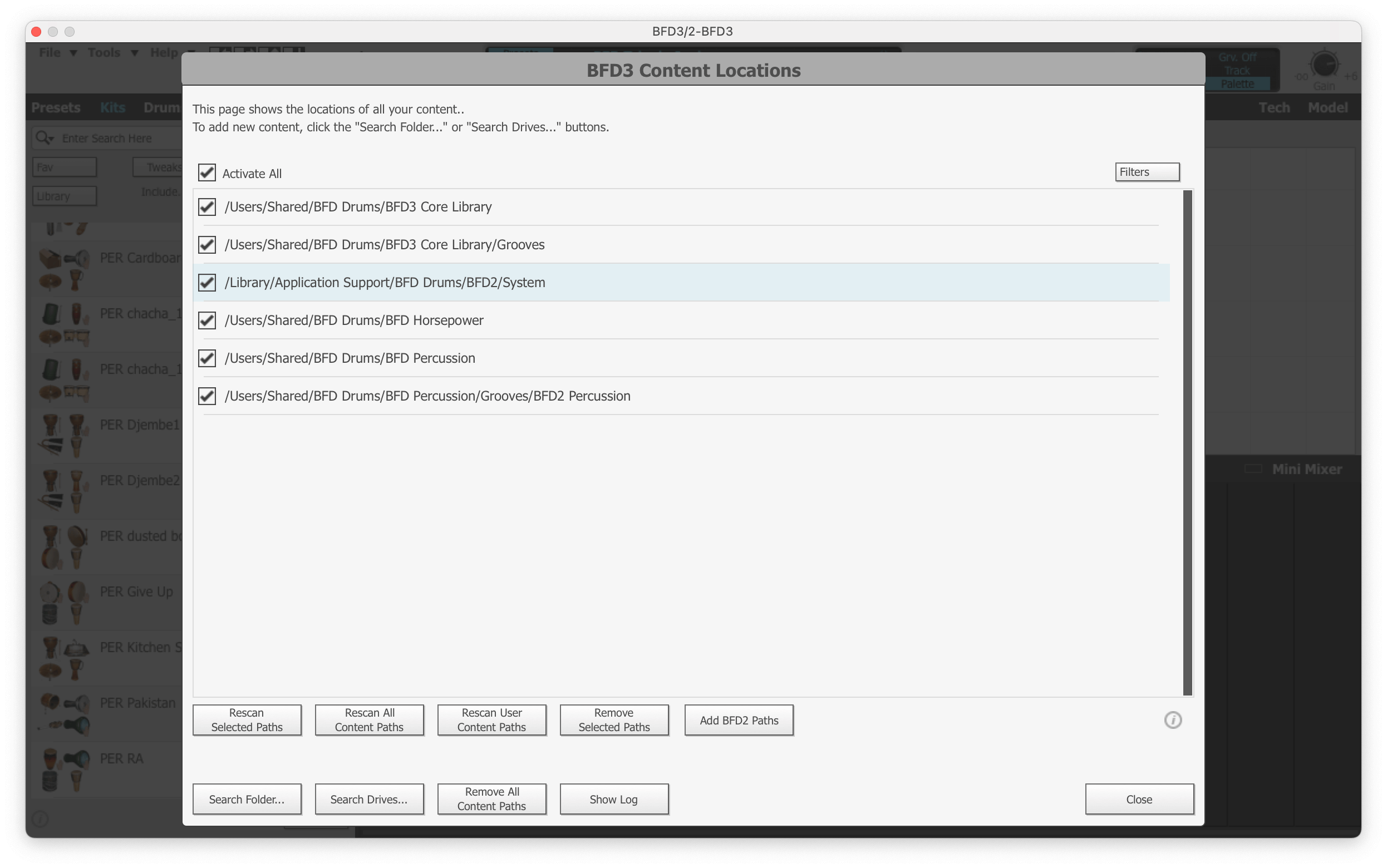This screenshot has width=1387, height=868.
Task: Click the search magnifier icon dropdown
Action: [44, 139]
